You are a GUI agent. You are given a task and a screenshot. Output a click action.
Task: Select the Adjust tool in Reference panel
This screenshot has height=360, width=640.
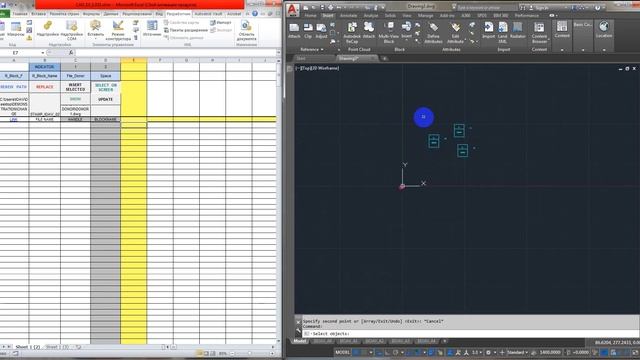pos(321,31)
